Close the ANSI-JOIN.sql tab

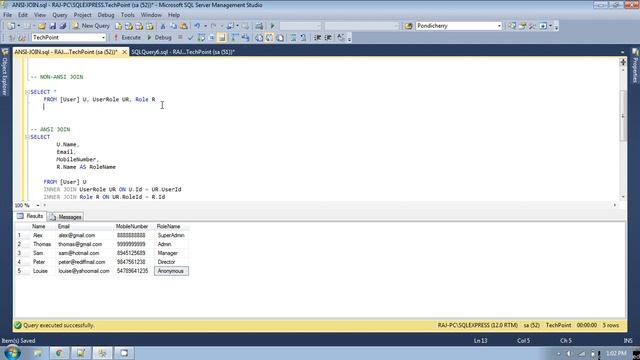pos(124,52)
